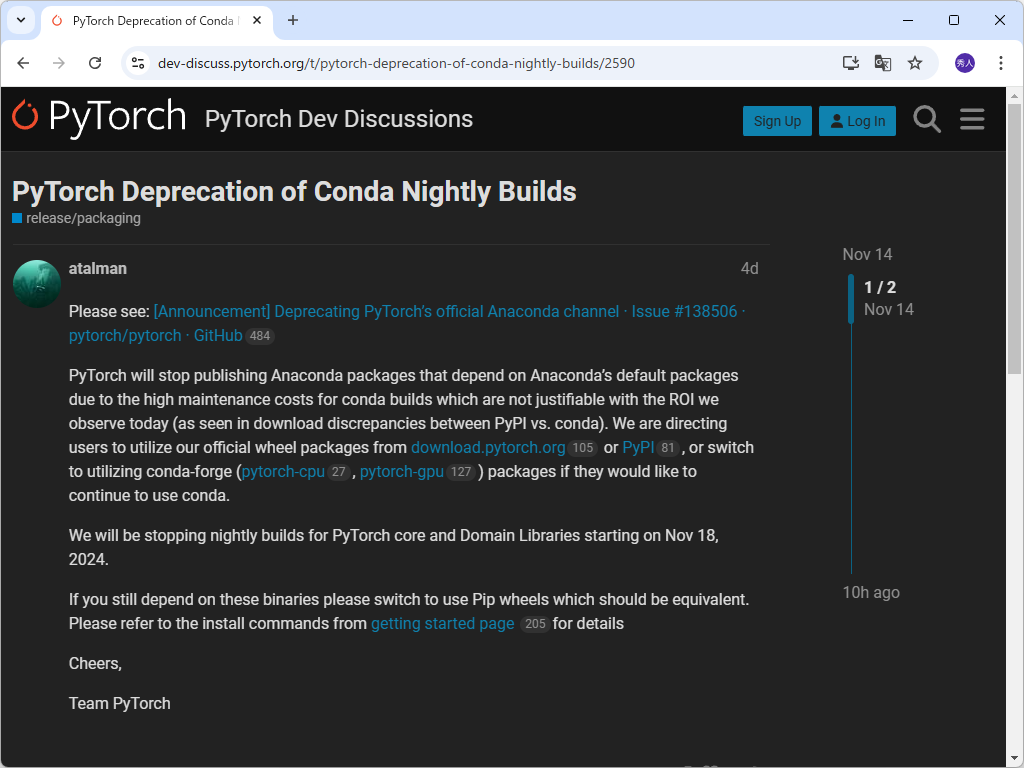The image size is (1024, 768).
Task: Open the pytorch/pytorch · GitHub link
Action: (x=155, y=336)
